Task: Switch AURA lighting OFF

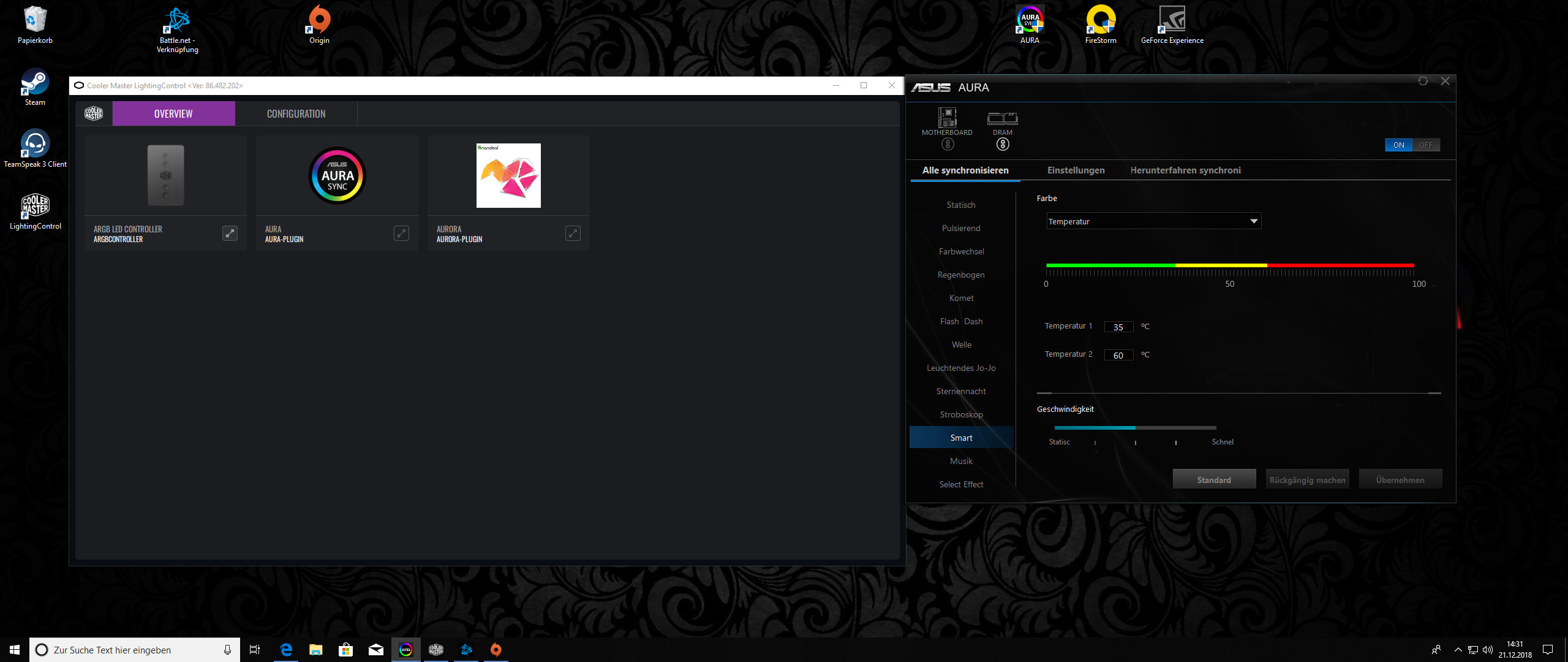Action: (1426, 145)
